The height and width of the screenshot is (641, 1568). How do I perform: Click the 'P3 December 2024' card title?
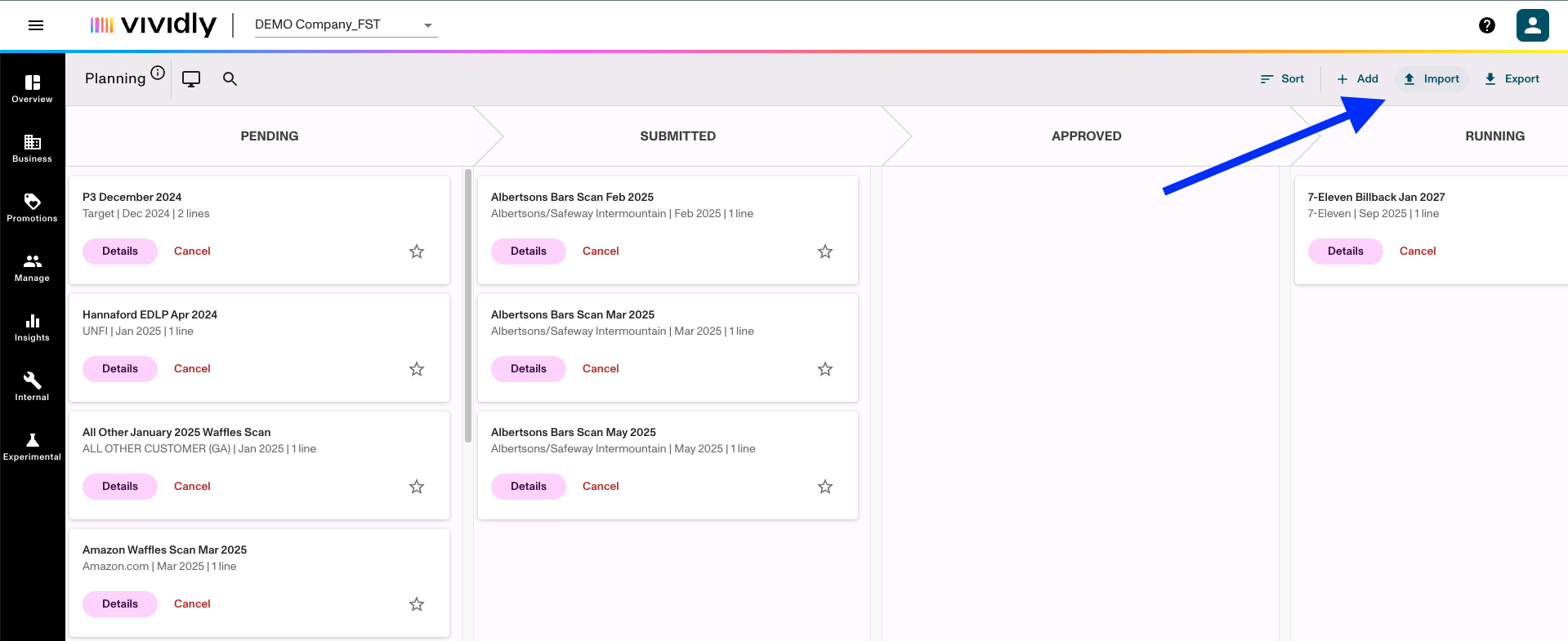click(x=132, y=198)
